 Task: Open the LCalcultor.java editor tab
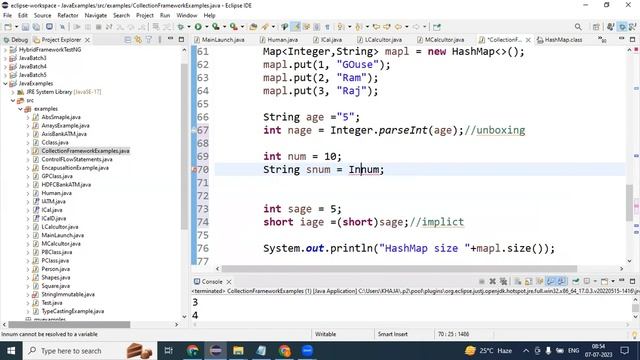click(x=380, y=40)
